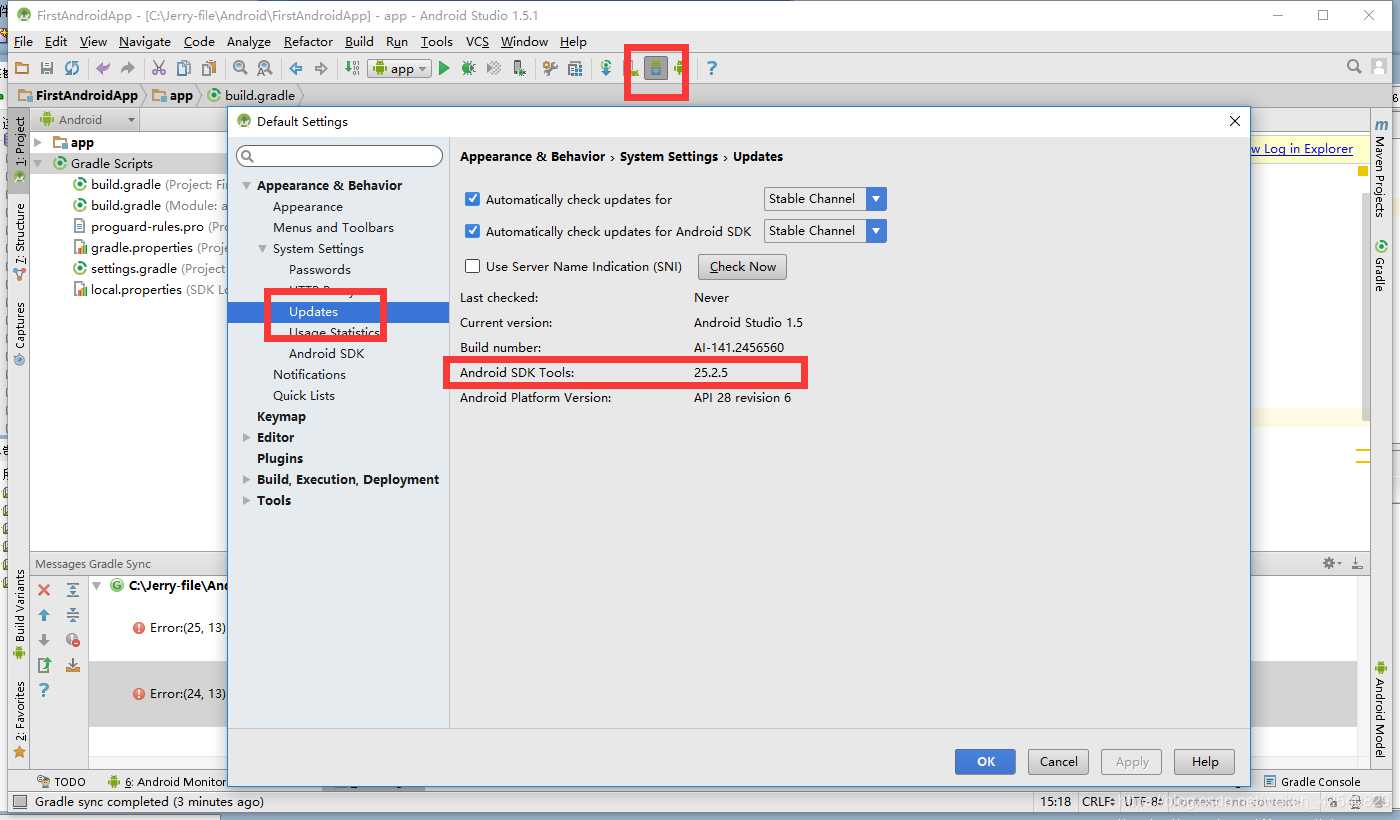The width and height of the screenshot is (1400, 820).
Task: Expand Build, Execution, Deployment group
Action: click(x=247, y=480)
